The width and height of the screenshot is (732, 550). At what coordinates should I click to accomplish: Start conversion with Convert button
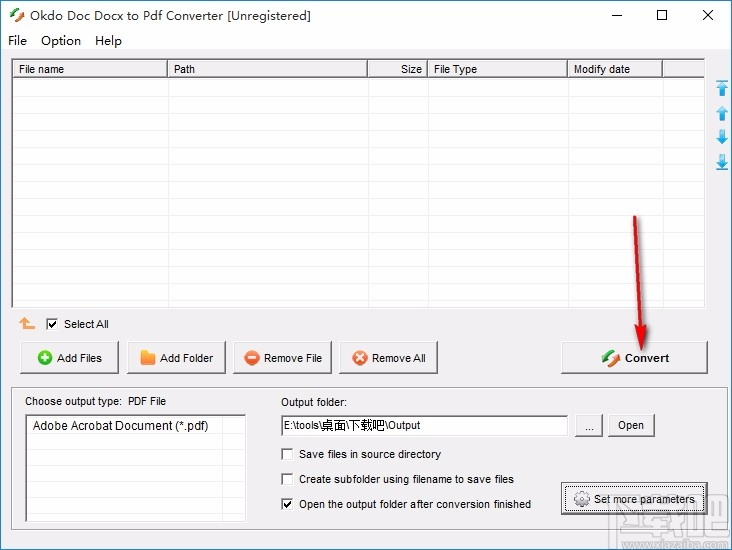click(x=634, y=358)
